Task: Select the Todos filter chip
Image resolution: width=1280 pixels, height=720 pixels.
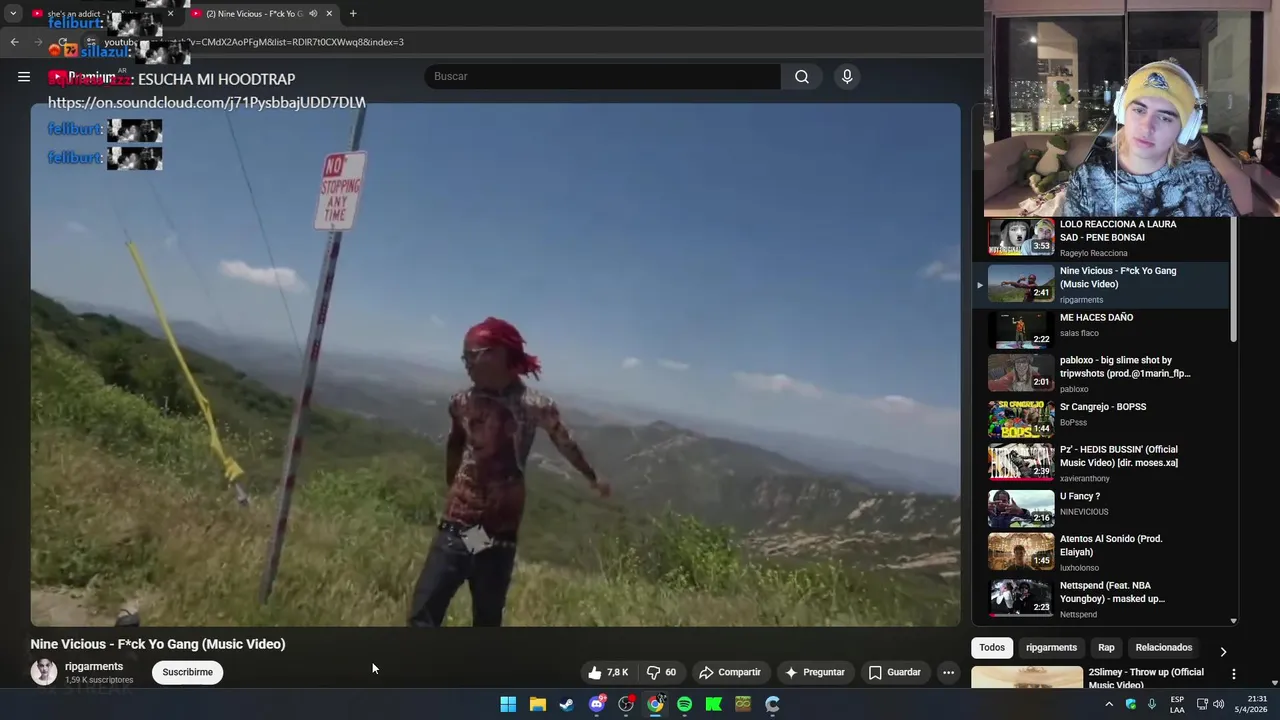Action: tap(992, 647)
